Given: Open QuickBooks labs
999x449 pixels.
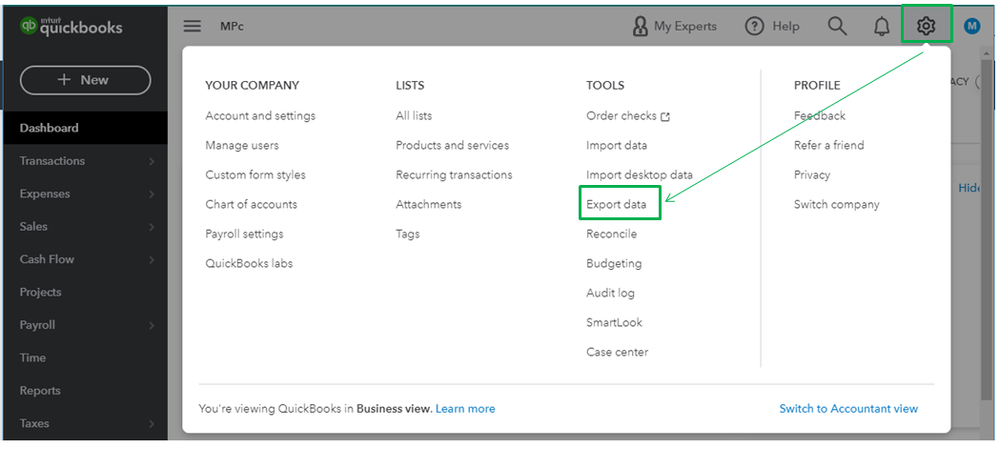Looking at the screenshot, I should (248, 263).
